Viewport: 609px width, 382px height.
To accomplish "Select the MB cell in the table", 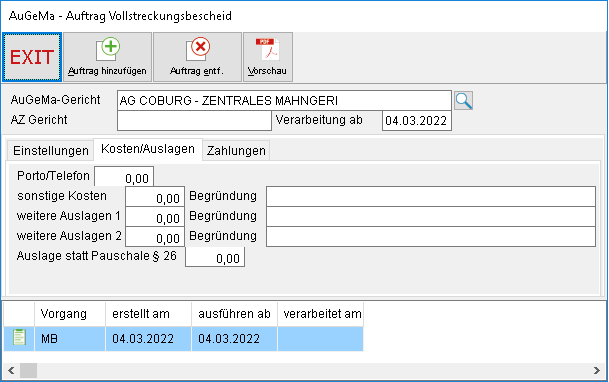I will coord(70,339).
